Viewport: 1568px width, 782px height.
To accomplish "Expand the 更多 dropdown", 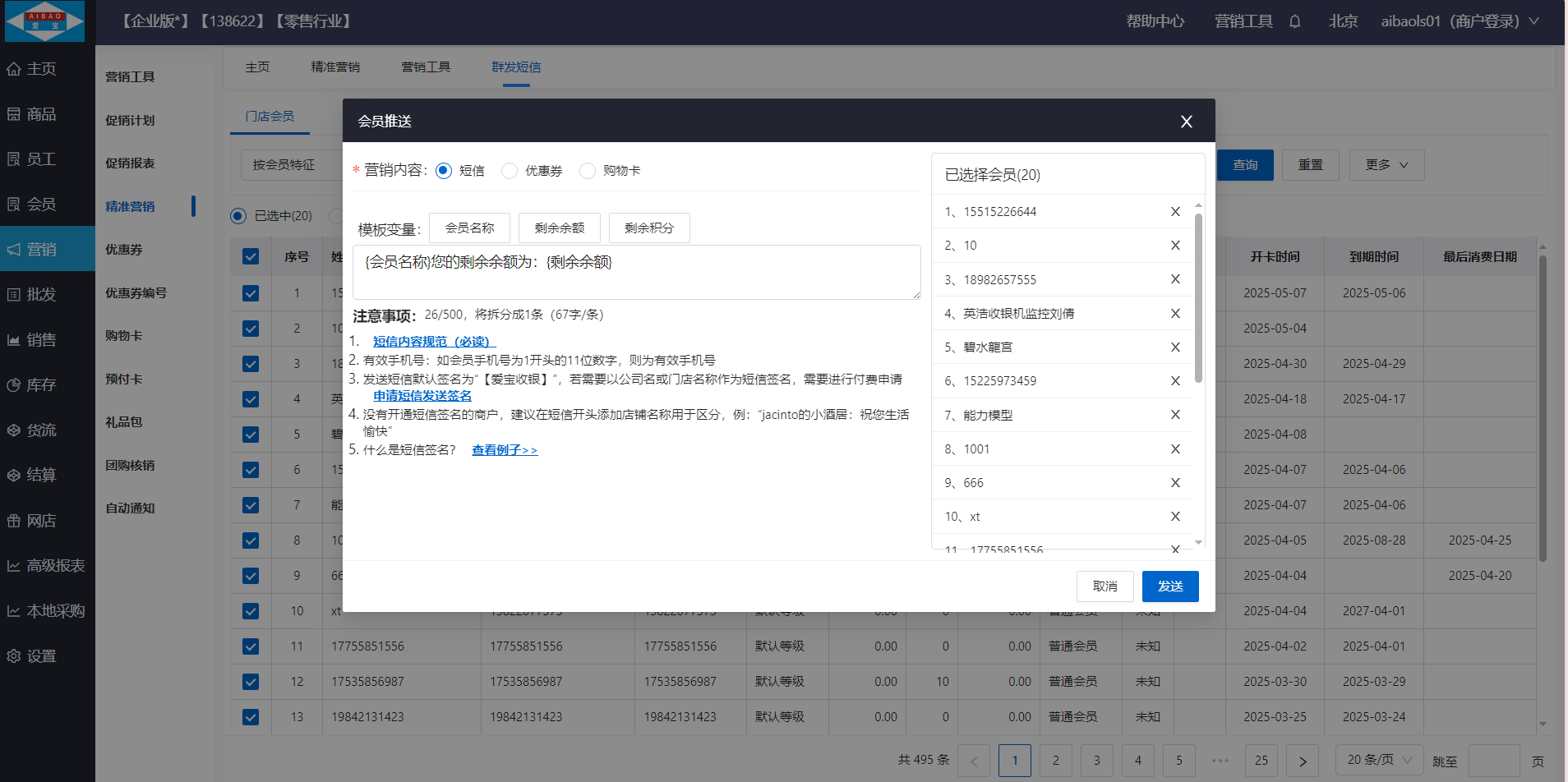I will pyautogui.click(x=1386, y=165).
